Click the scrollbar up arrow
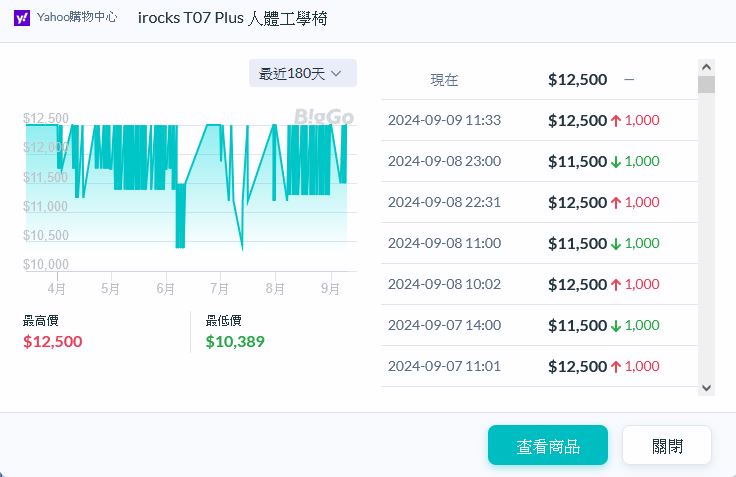The height and width of the screenshot is (477, 736). pos(706,67)
